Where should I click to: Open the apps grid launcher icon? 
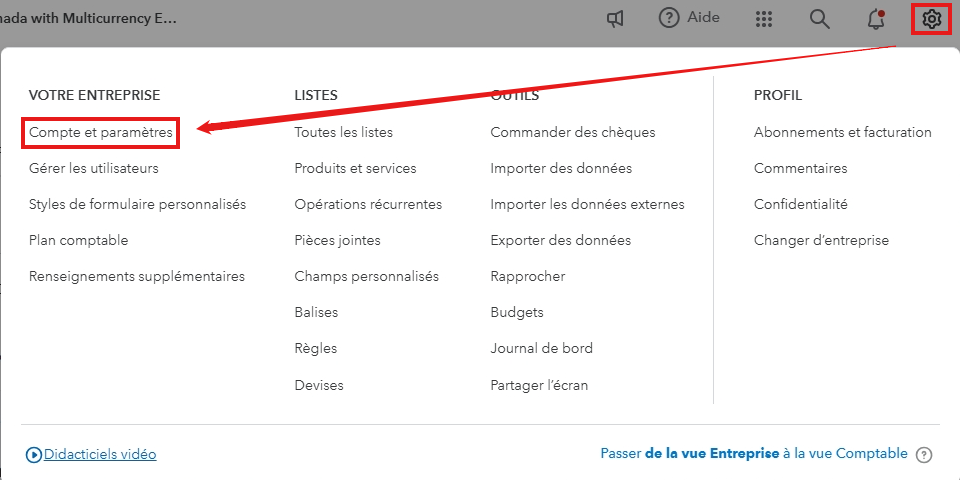pos(764,19)
